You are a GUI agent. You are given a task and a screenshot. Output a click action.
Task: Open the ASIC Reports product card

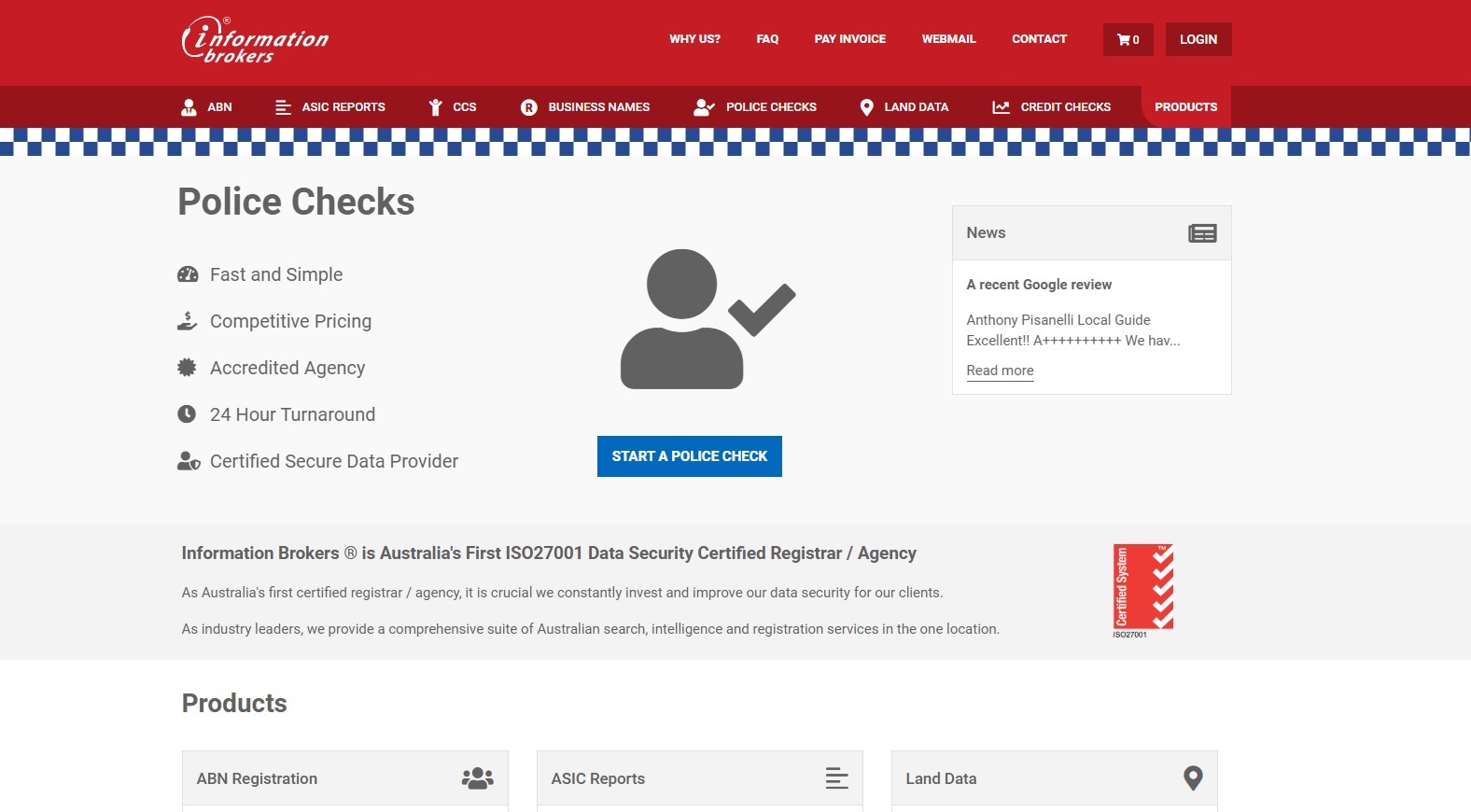(700, 778)
